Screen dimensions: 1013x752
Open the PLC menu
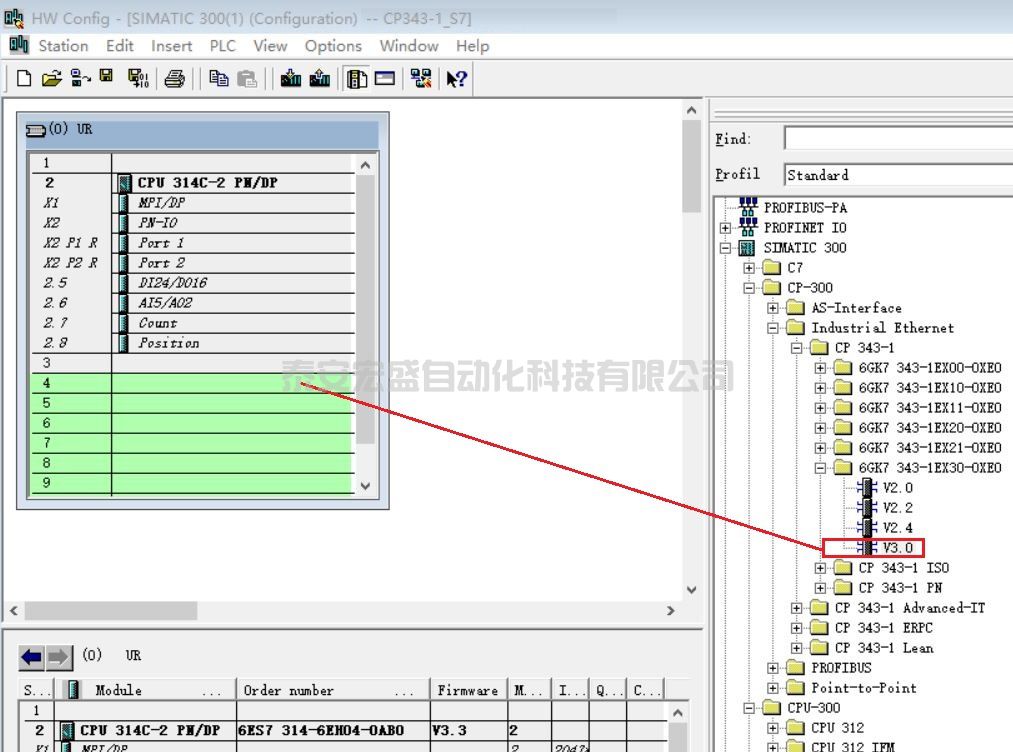(x=222, y=46)
